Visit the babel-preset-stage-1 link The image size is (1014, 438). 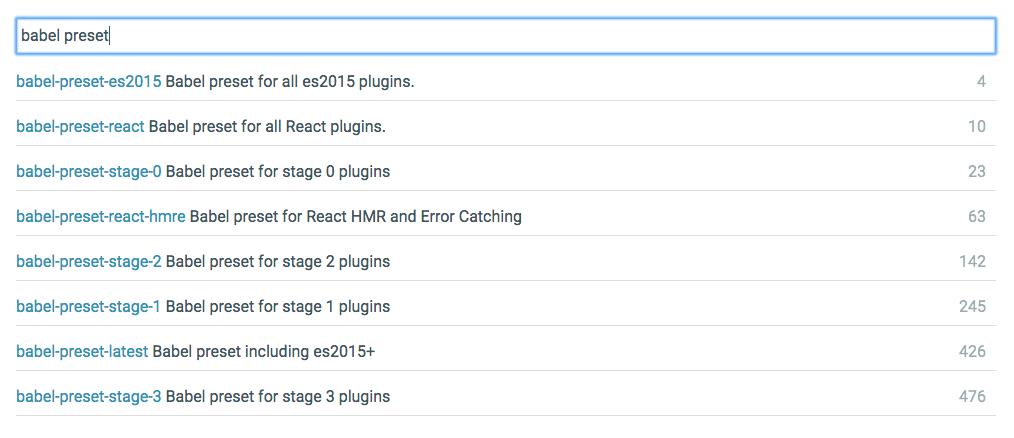click(x=89, y=306)
